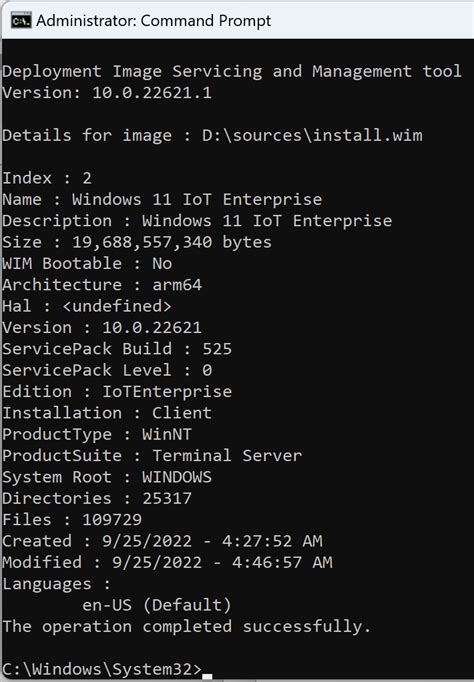Screen dimensions: 474x682
Task: Select the 'en-US (Default)' language entry
Action: [157, 605]
